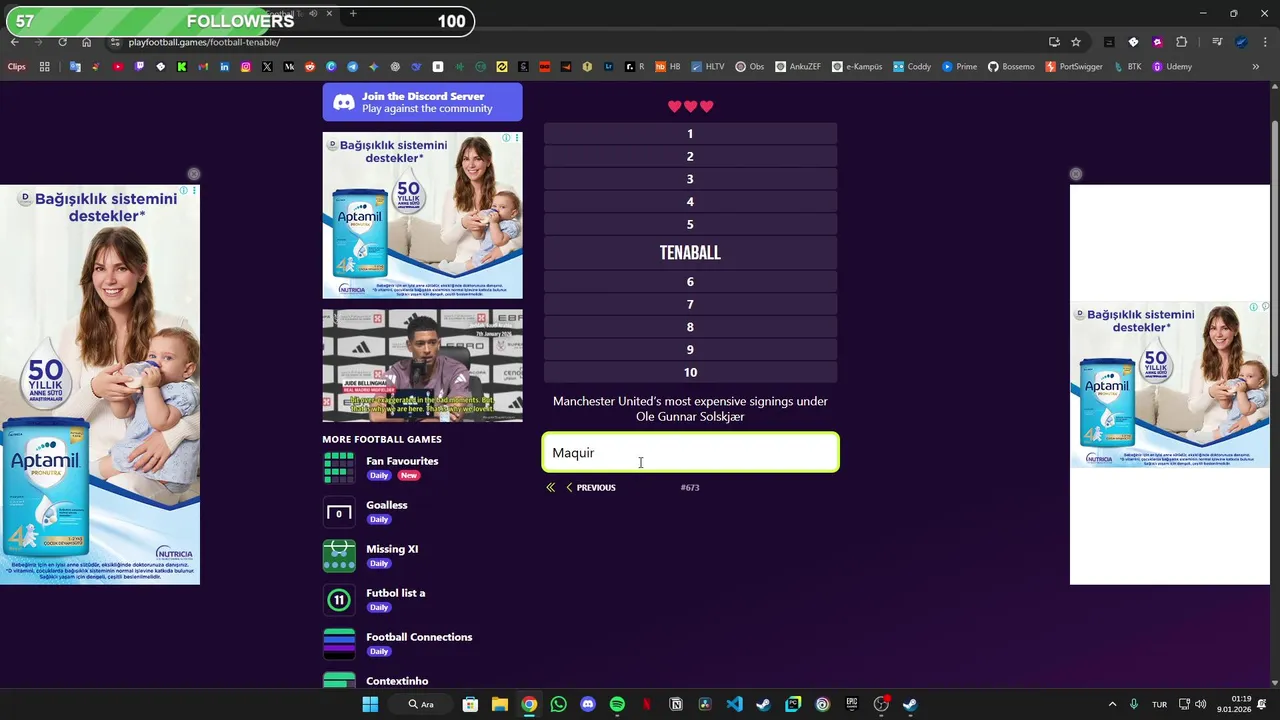Open the Contextinho game link
Image resolution: width=1280 pixels, height=720 pixels.
pos(397,681)
